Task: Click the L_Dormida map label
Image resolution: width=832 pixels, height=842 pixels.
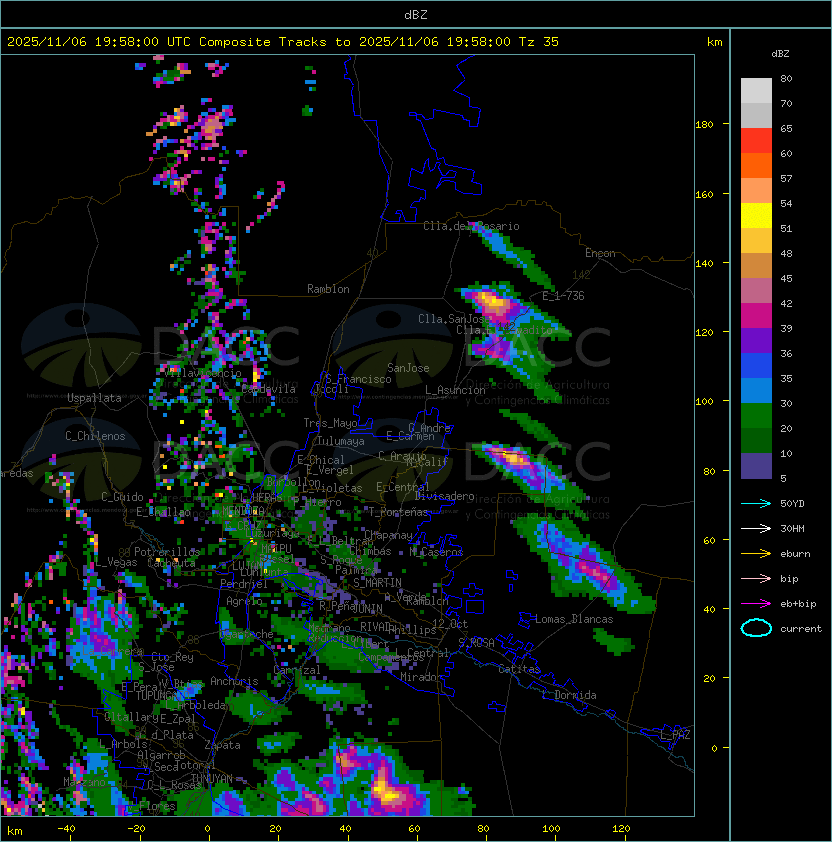Action: point(569,695)
